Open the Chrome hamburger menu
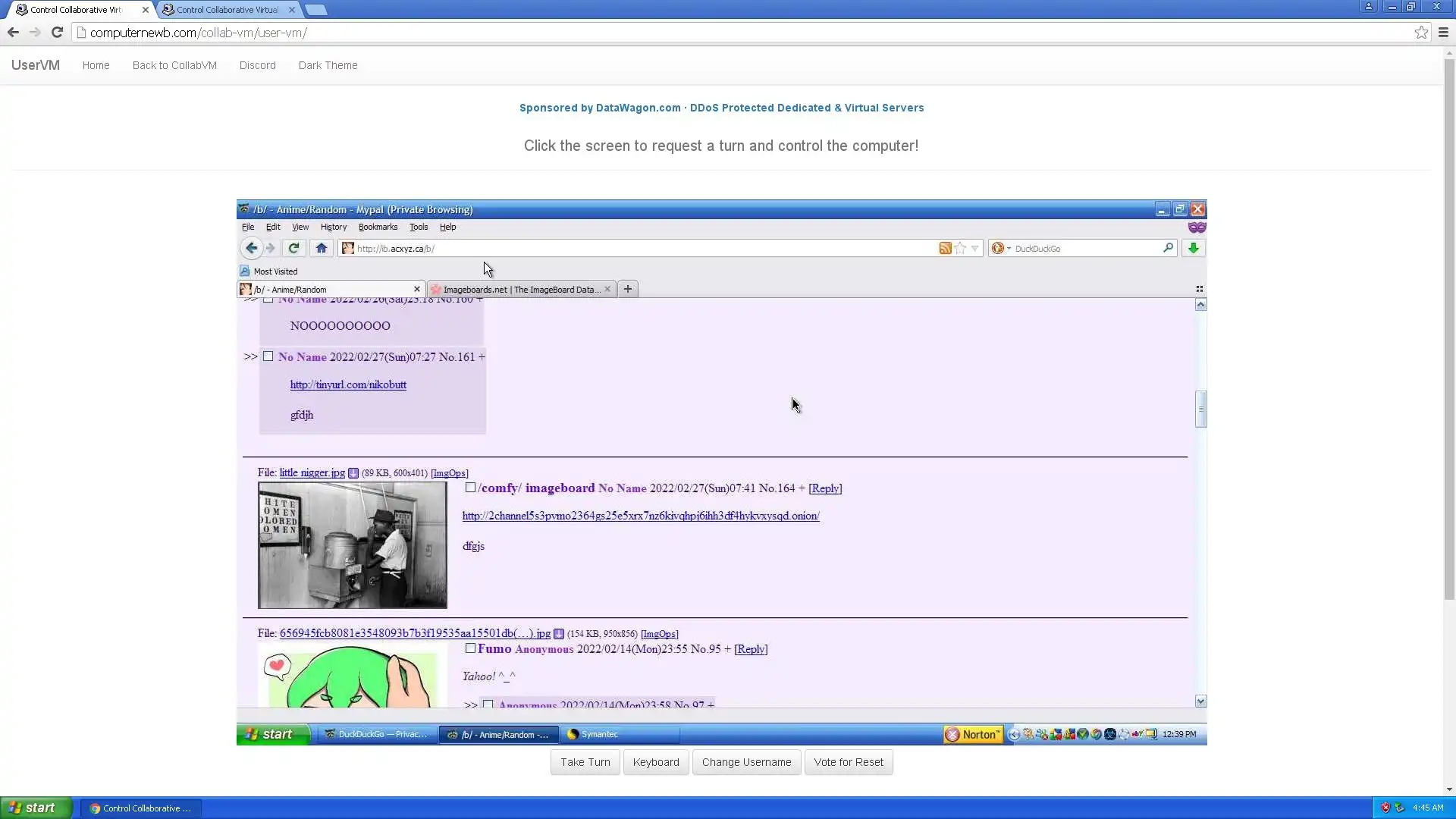Screen dimensions: 1456x819 click(1443, 33)
